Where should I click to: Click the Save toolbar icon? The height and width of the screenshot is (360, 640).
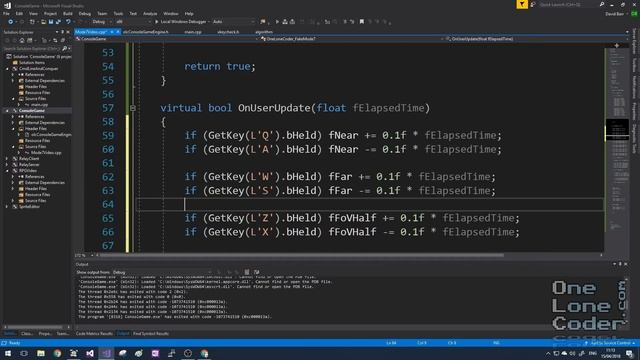[x=51, y=22]
